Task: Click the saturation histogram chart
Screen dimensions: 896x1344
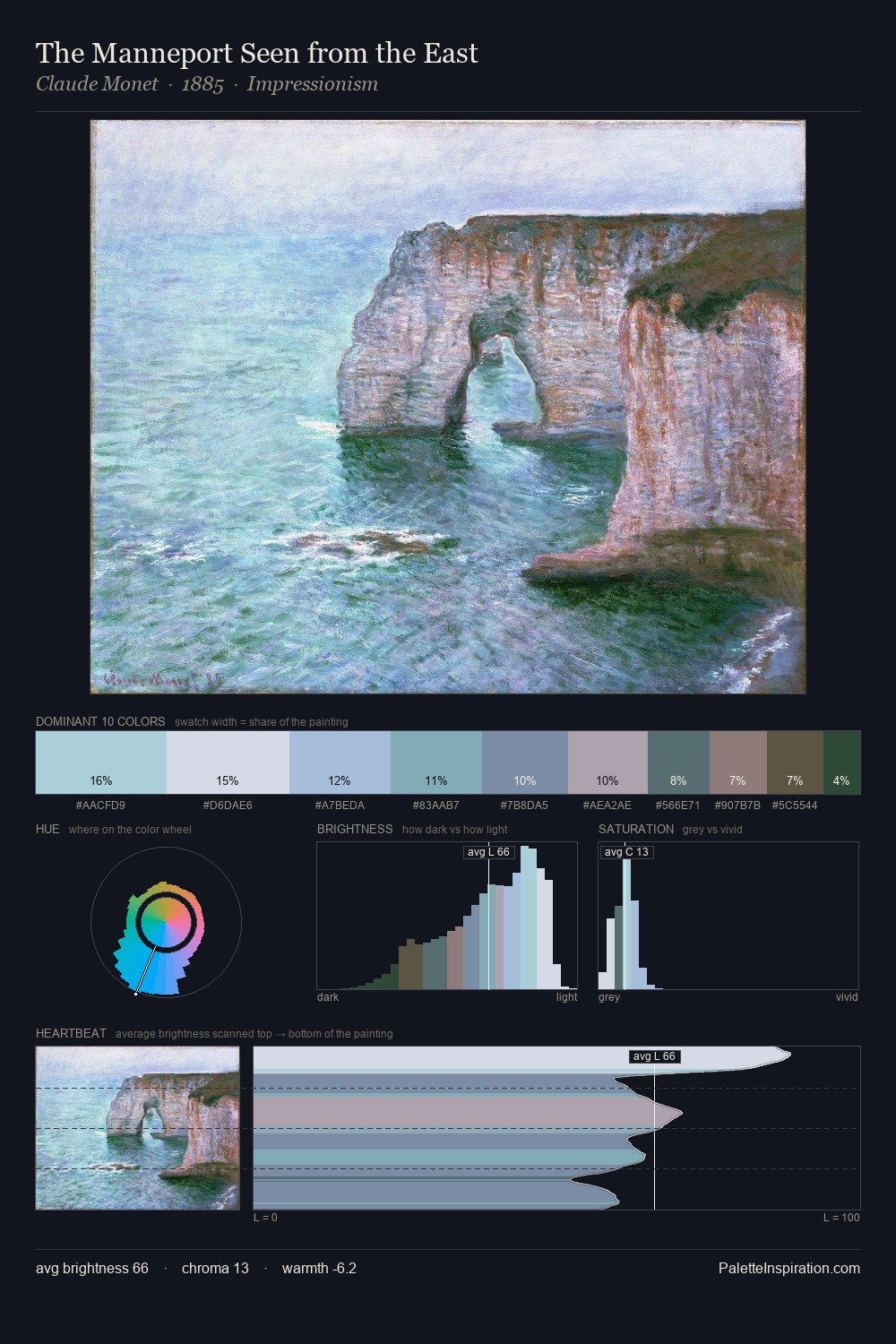Action: click(728, 916)
